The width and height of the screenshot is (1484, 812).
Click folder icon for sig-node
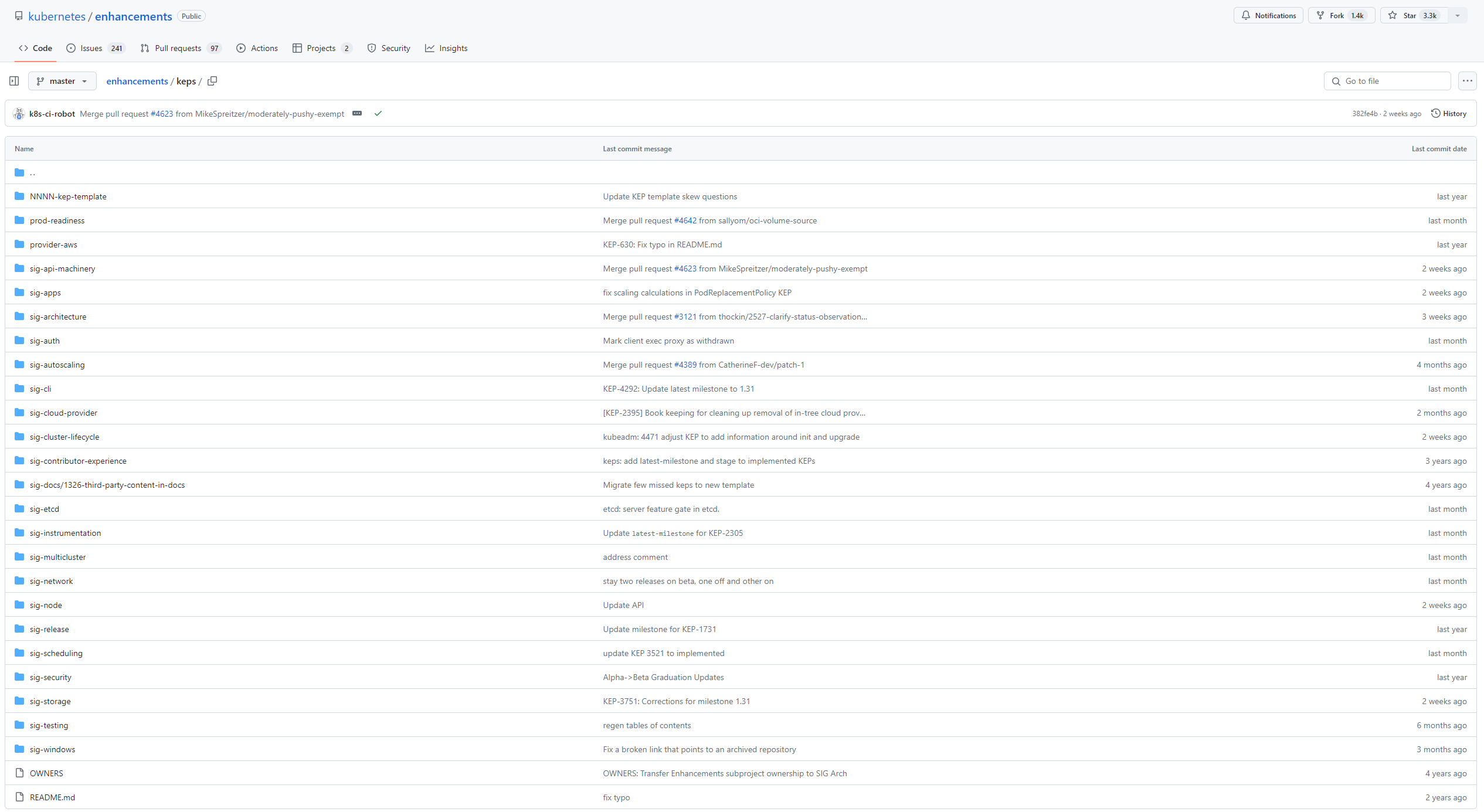(x=19, y=605)
